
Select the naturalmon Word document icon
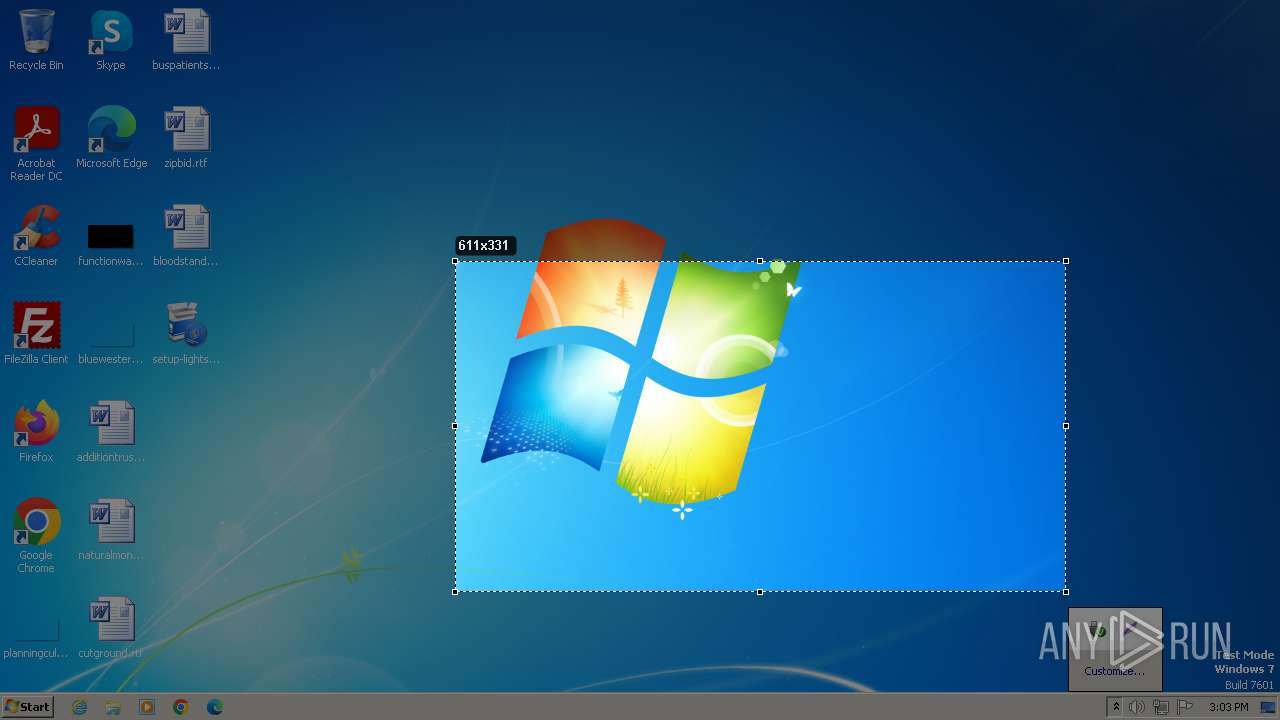[110, 521]
